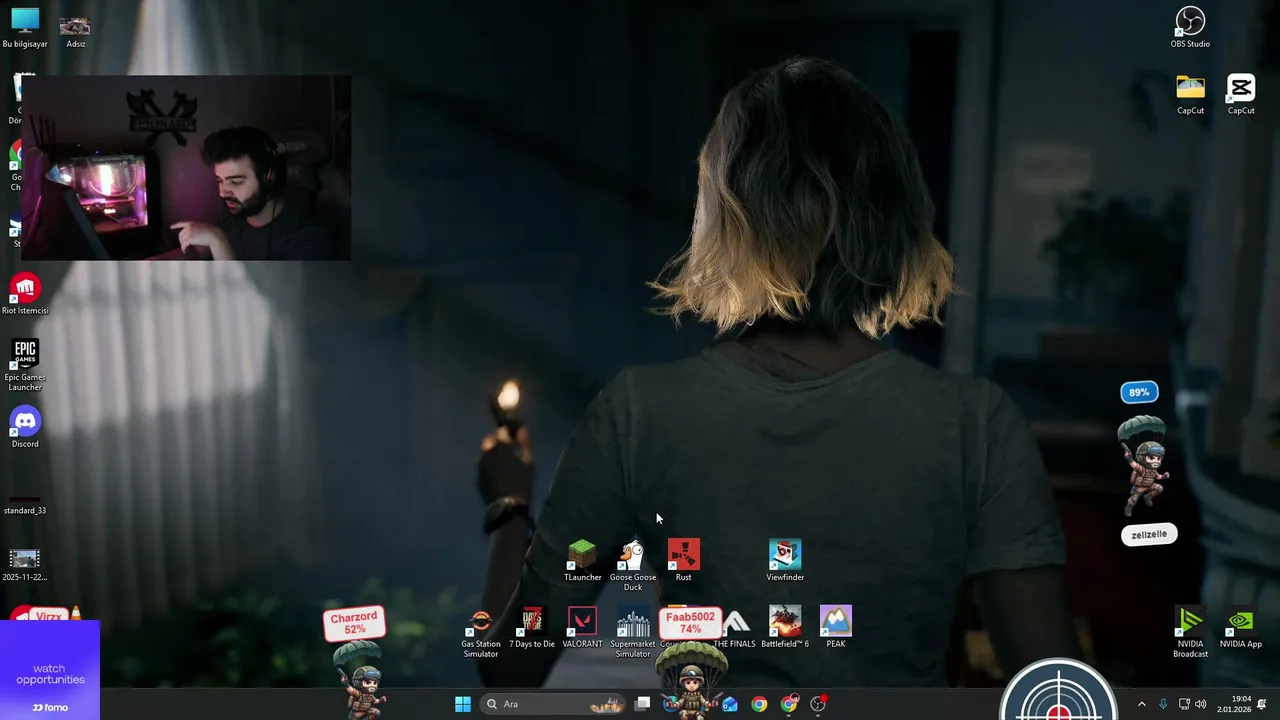Open the volume tray icon
The width and height of the screenshot is (1280, 720).
point(1200,704)
